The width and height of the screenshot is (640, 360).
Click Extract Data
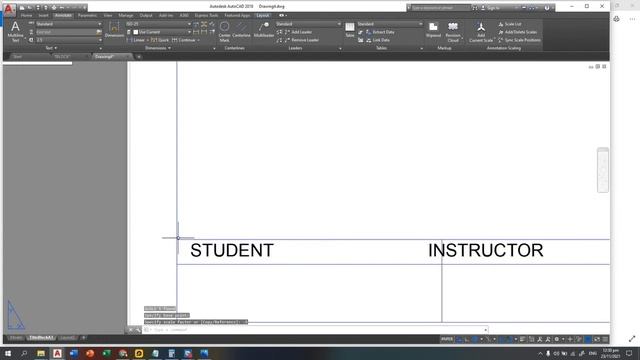click(x=380, y=32)
